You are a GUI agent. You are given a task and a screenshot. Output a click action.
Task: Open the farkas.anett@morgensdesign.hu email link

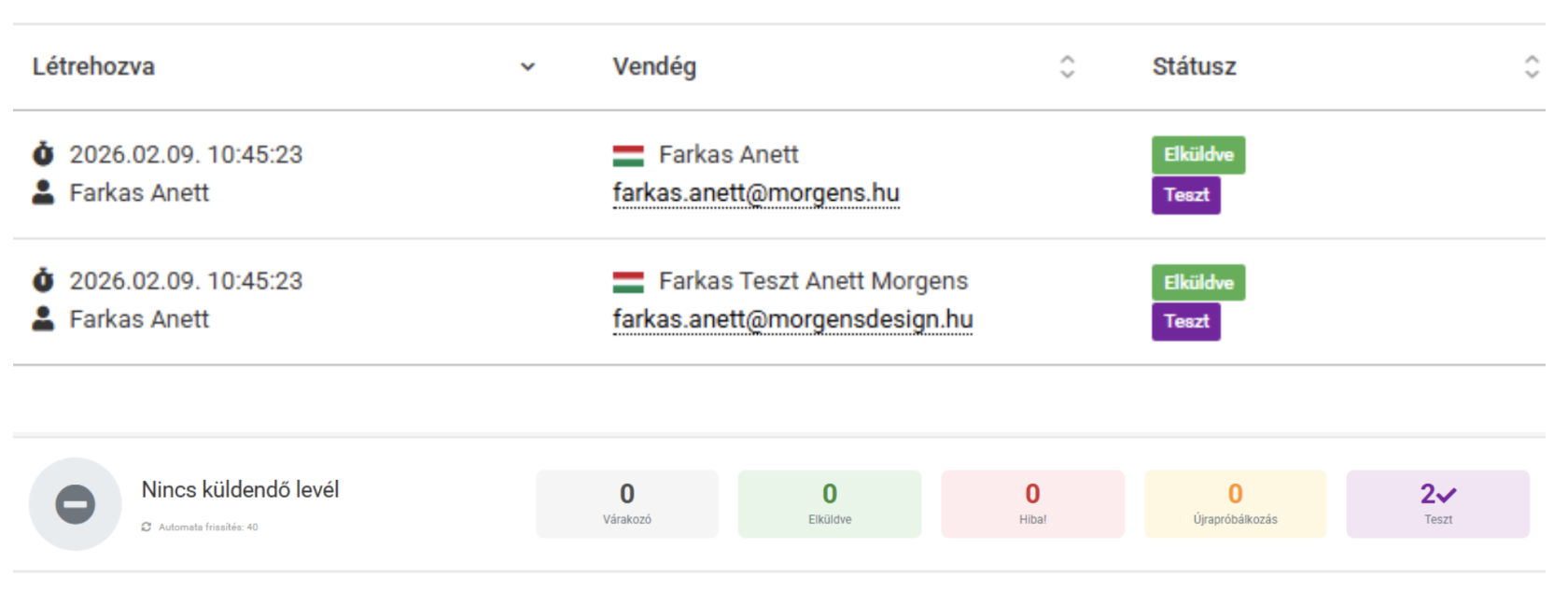pyautogui.click(x=792, y=320)
